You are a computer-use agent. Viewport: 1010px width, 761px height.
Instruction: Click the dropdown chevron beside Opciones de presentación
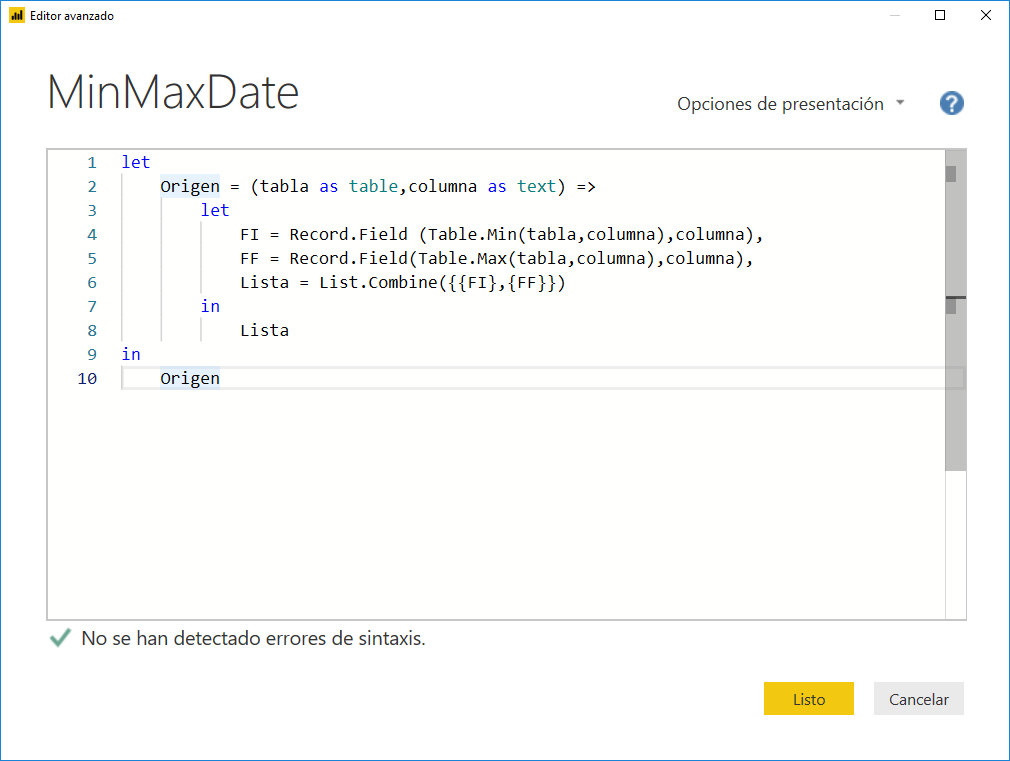[901, 103]
